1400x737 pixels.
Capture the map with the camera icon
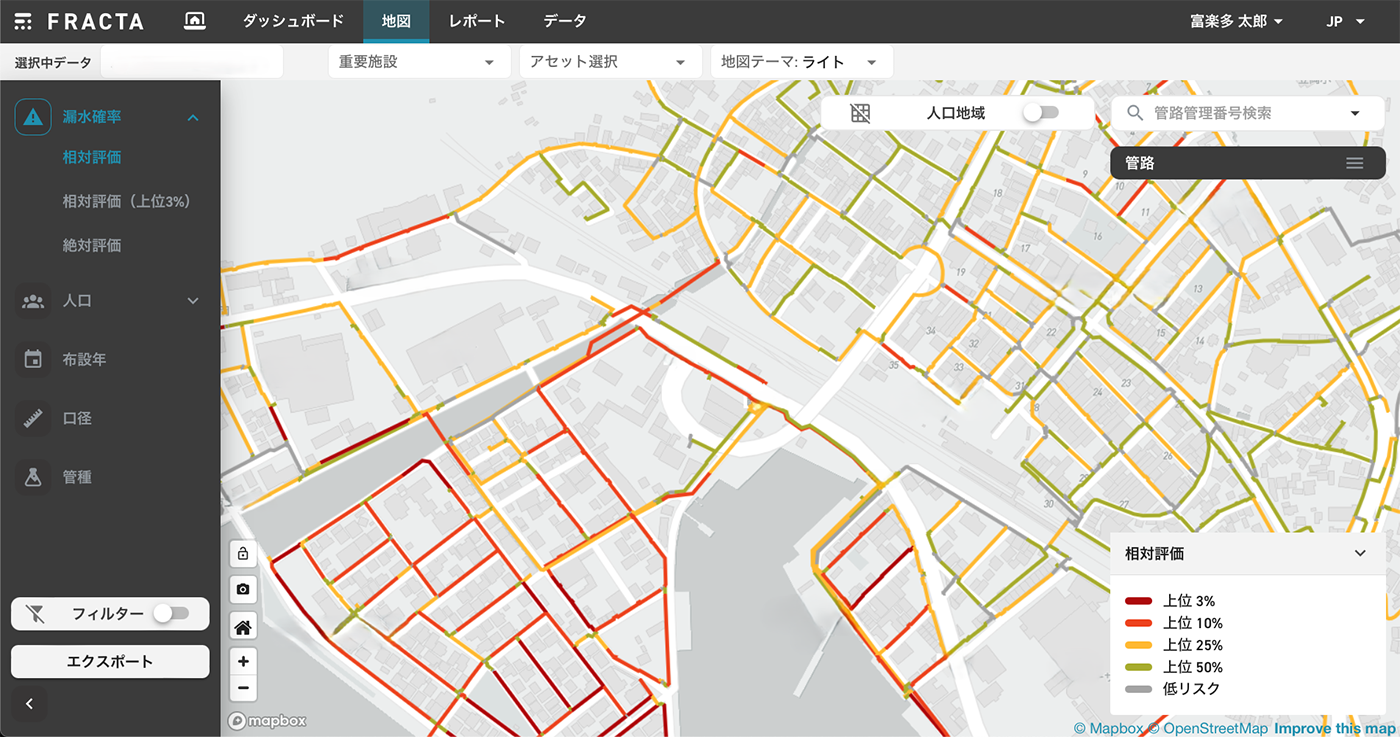(x=243, y=590)
